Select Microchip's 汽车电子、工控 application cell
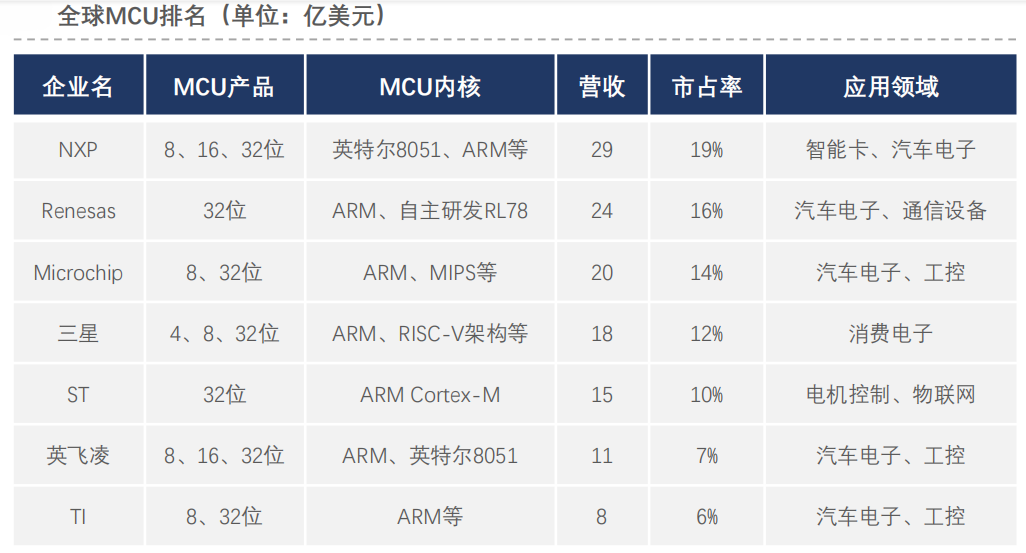The height and width of the screenshot is (553, 1026). (x=891, y=272)
